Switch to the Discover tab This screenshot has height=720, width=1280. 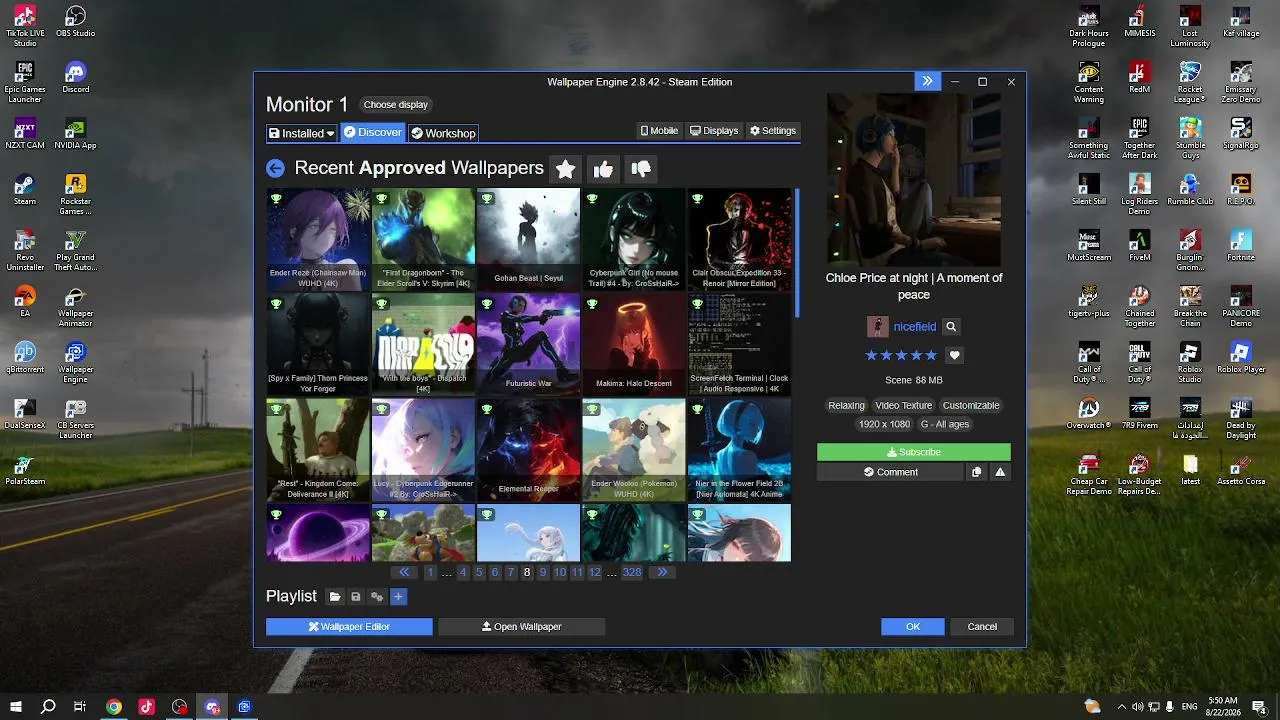point(372,132)
